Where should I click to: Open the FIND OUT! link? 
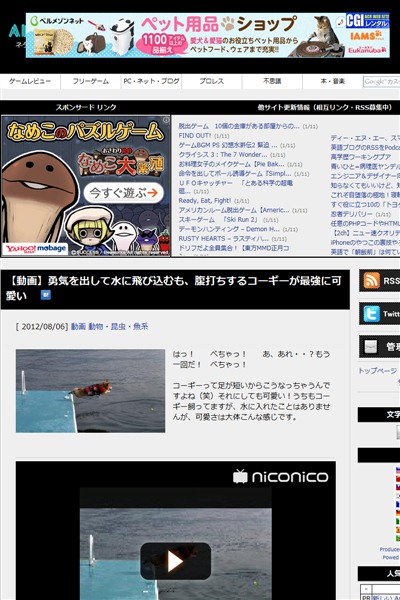[195, 135]
